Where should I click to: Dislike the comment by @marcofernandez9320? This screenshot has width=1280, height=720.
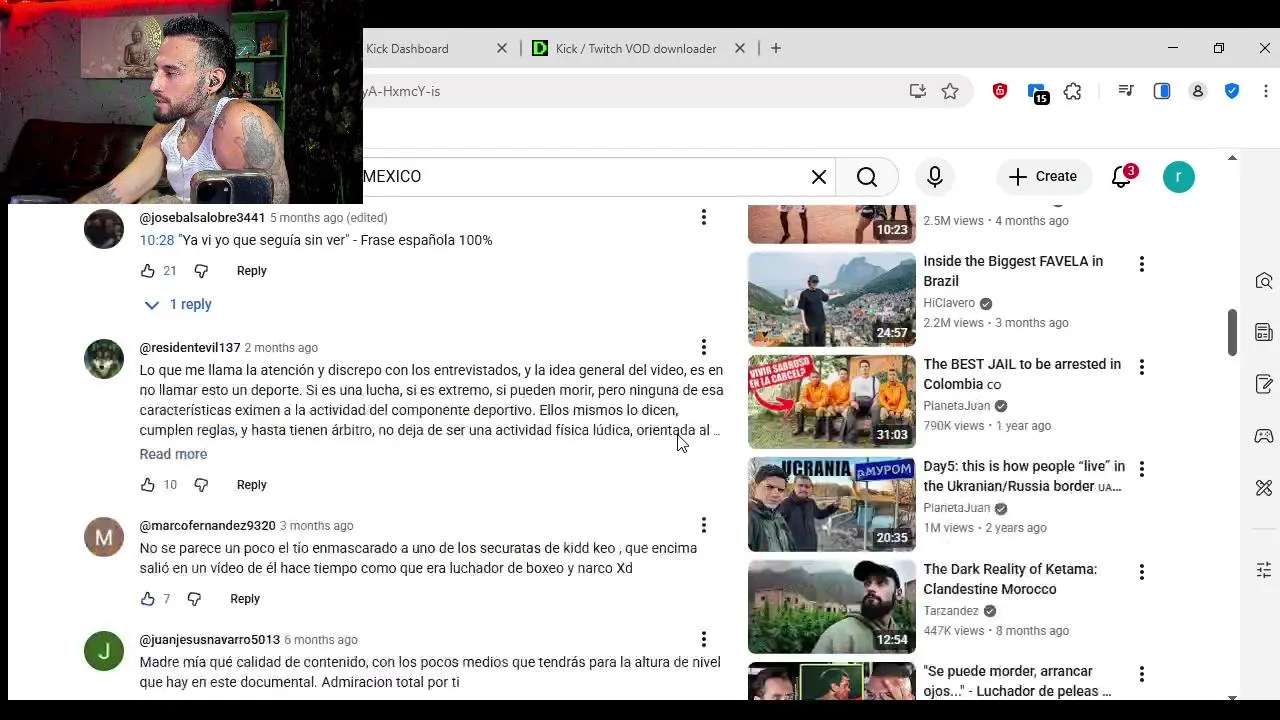pyautogui.click(x=194, y=599)
